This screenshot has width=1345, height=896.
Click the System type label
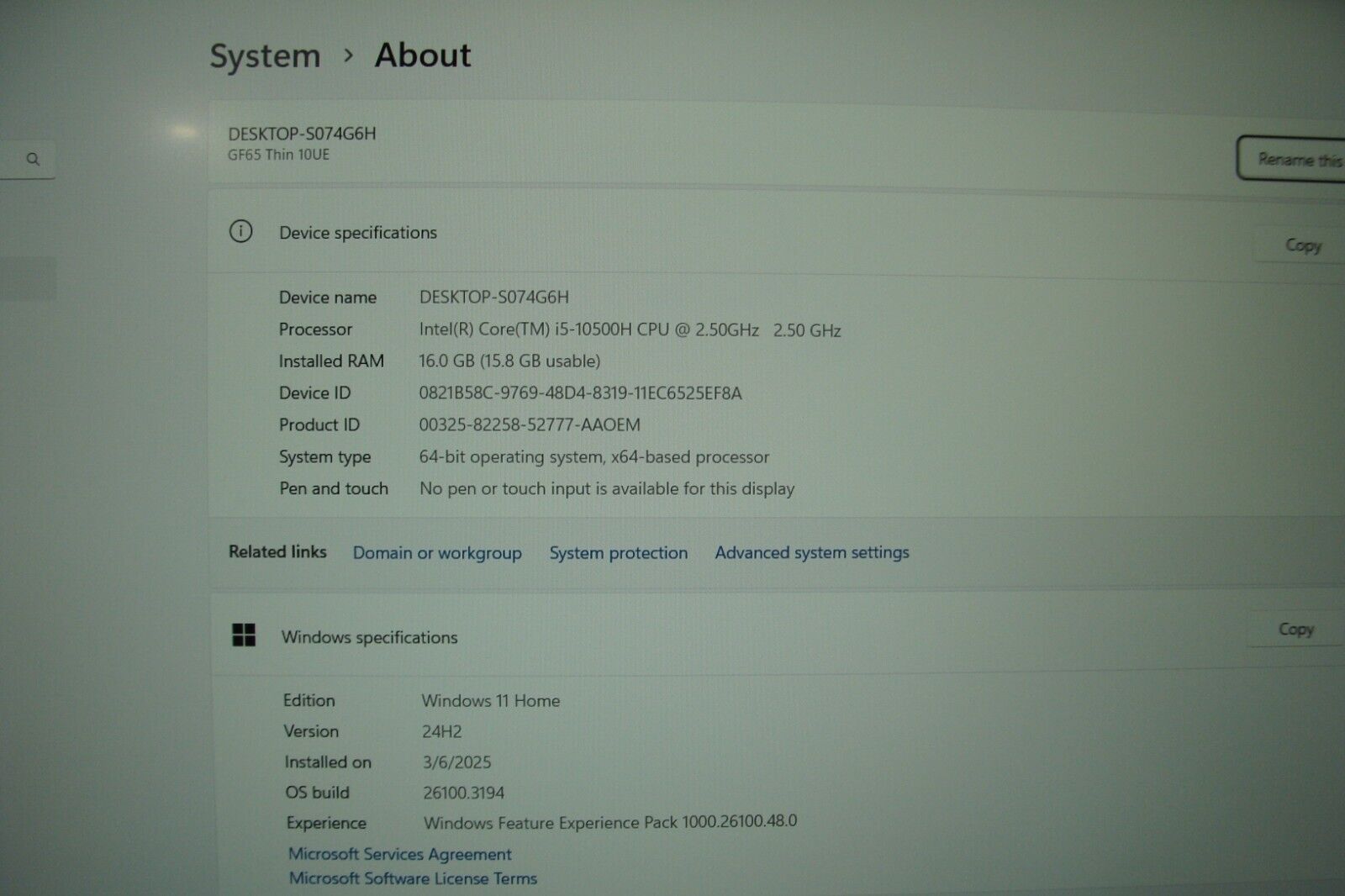pos(324,457)
